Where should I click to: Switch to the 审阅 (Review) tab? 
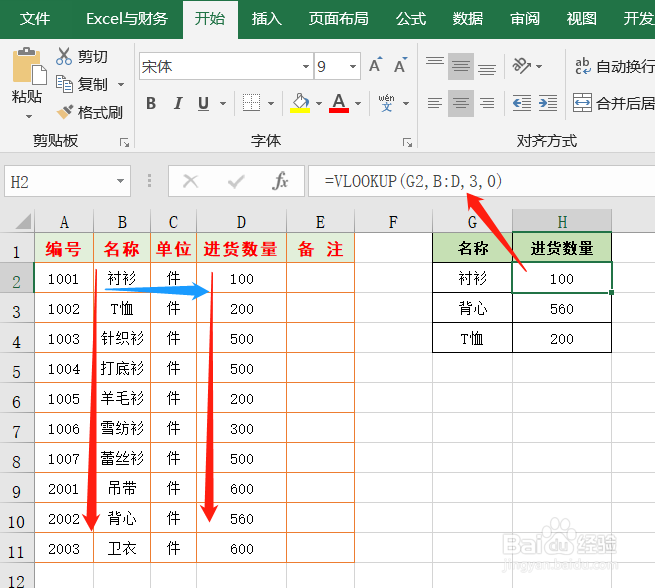tap(525, 18)
